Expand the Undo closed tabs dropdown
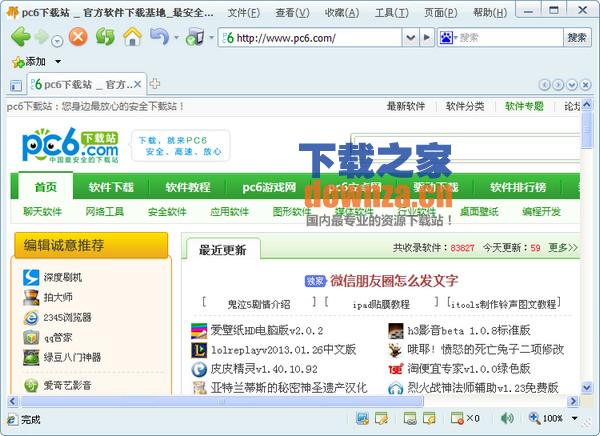 (176, 38)
